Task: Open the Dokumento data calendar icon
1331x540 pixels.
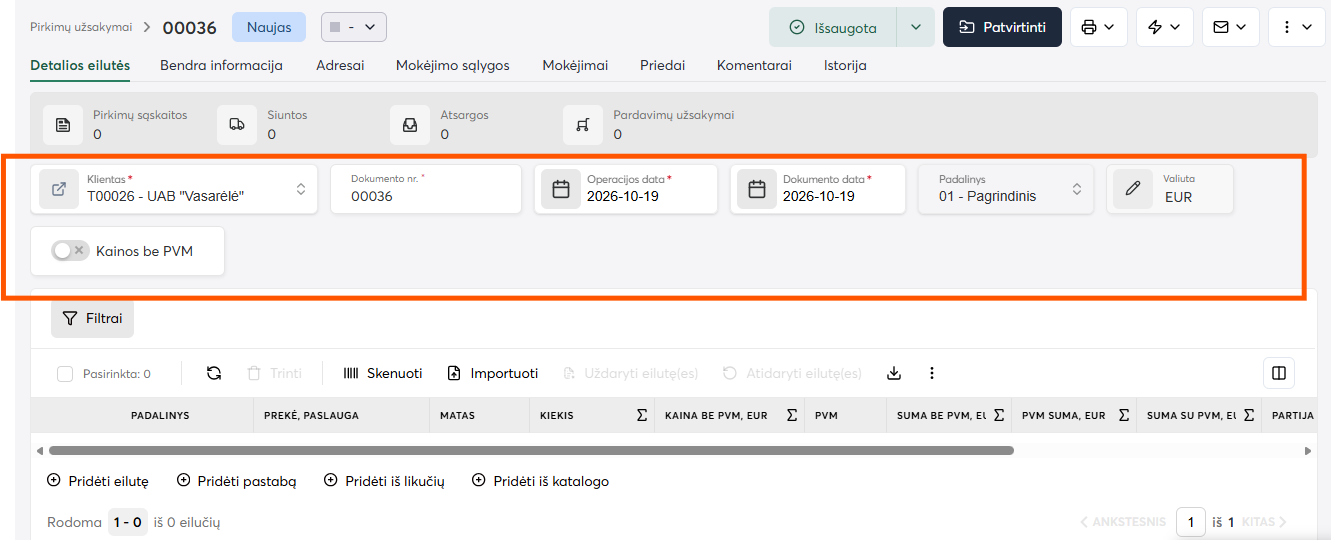Action: [757, 189]
